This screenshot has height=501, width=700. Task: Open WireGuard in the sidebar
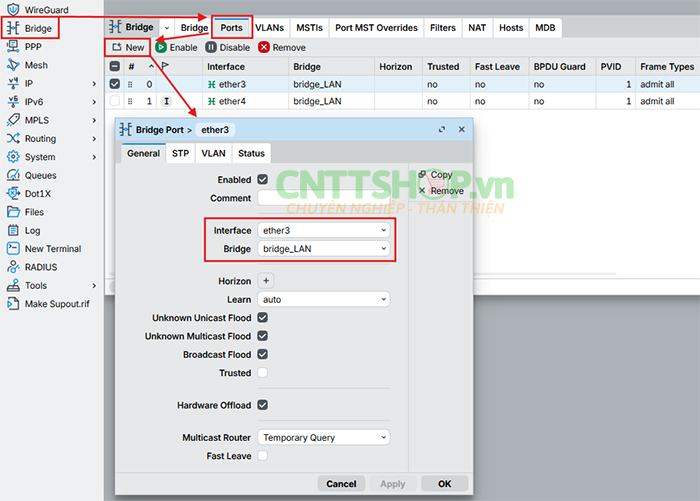click(45, 9)
